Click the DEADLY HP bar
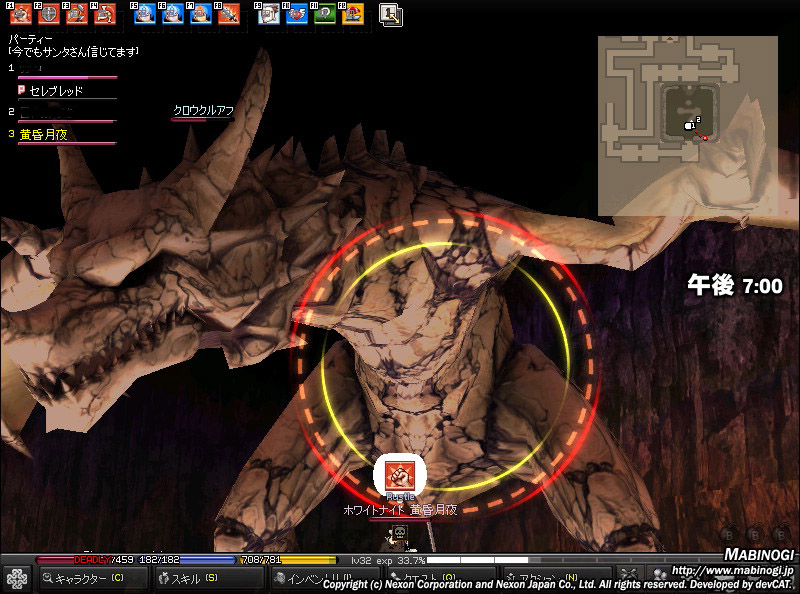Viewport: 800px width, 594px height. [x=86, y=560]
